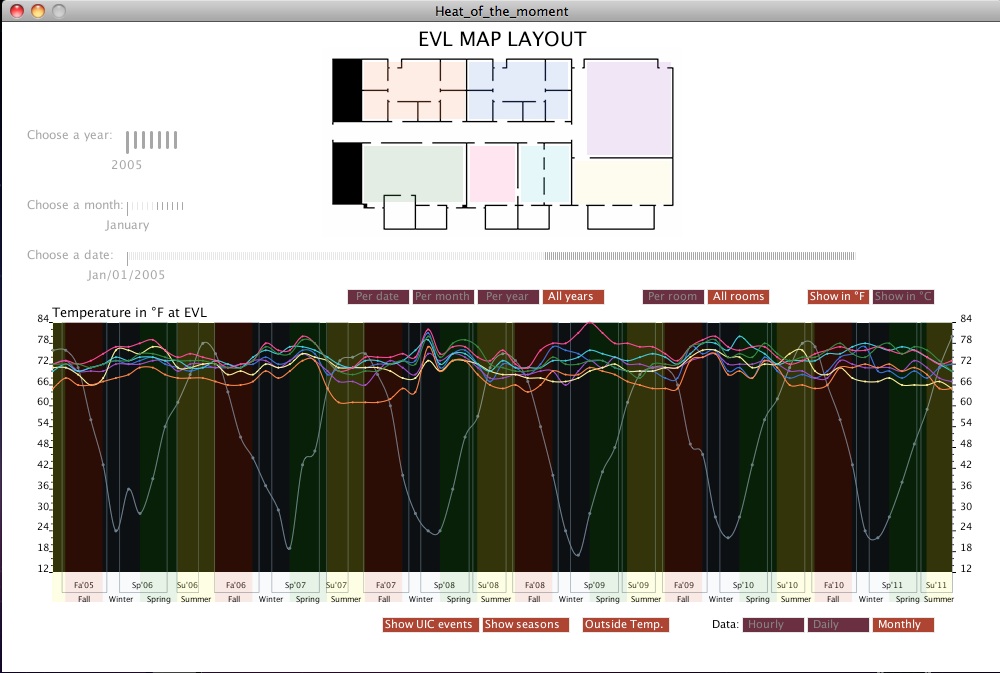1000x673 pixels.
Task: Select Daily data resolution
Action: click(x=839, y=625)
